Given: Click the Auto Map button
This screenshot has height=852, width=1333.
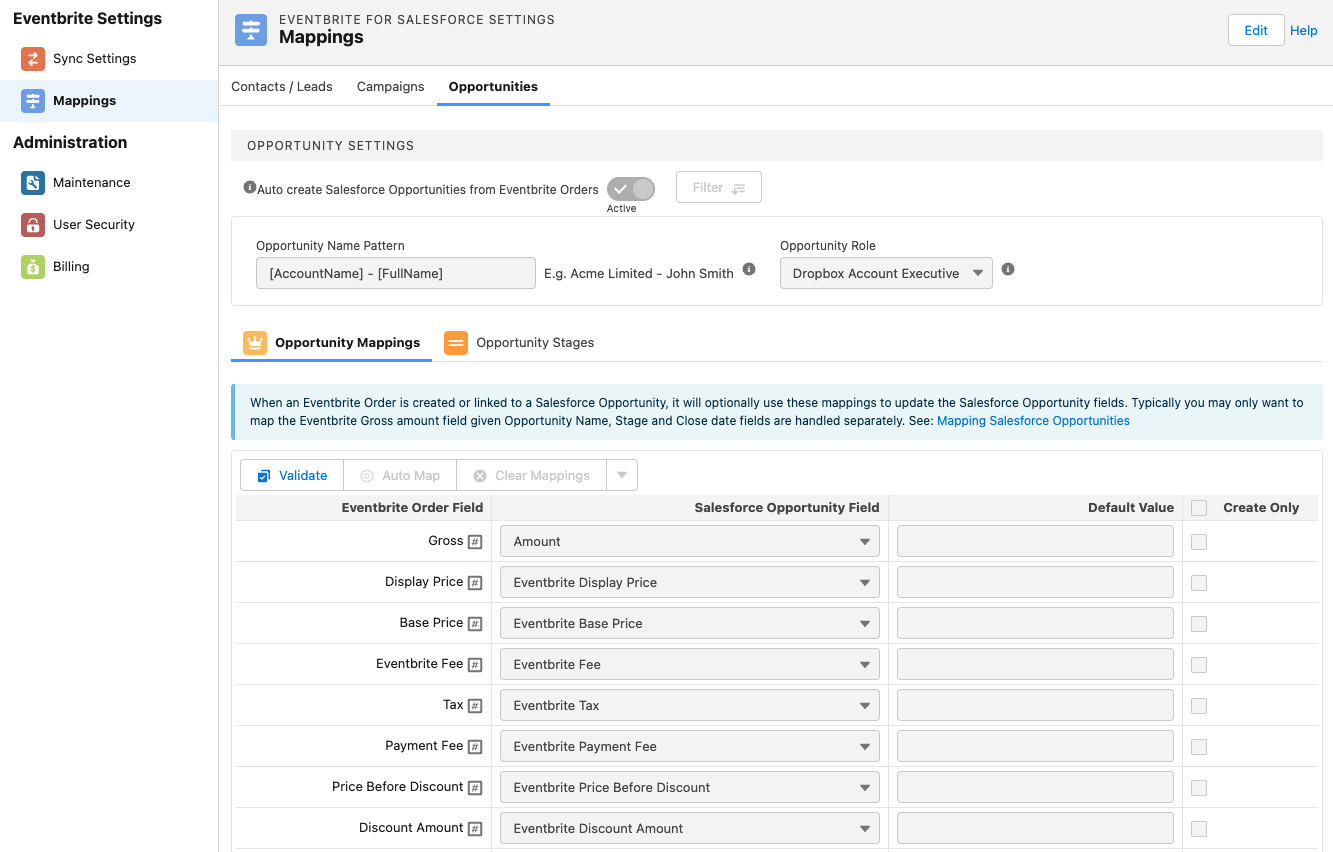Looking at the screenshot, I should (400, 475).
